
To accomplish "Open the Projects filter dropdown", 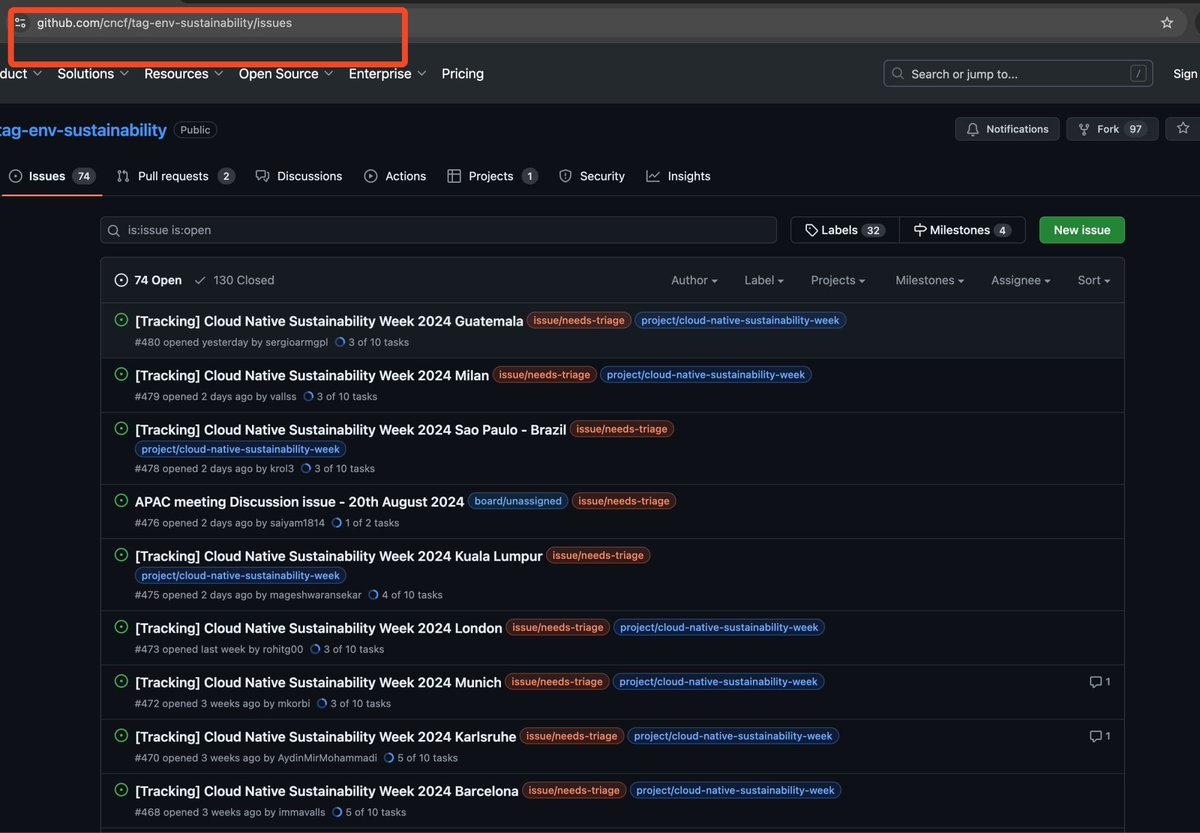I will point(838,281).
